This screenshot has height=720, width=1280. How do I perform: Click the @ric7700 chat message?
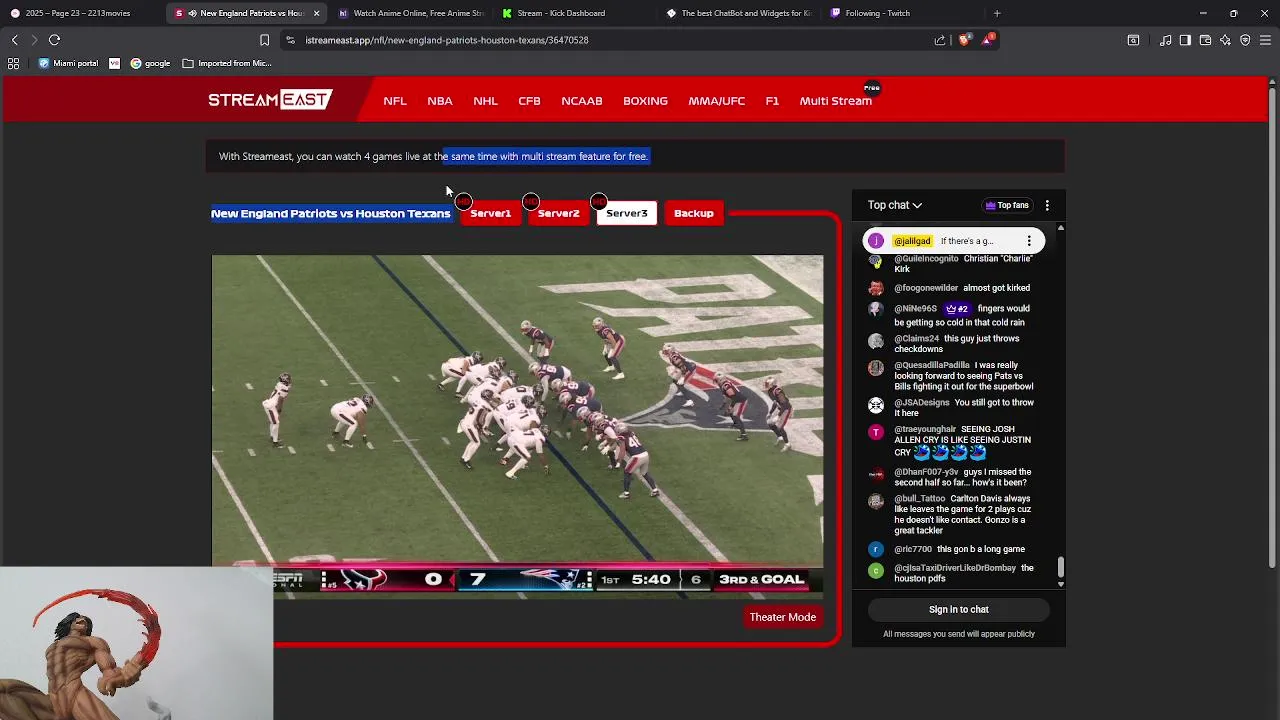pos(960,549)
